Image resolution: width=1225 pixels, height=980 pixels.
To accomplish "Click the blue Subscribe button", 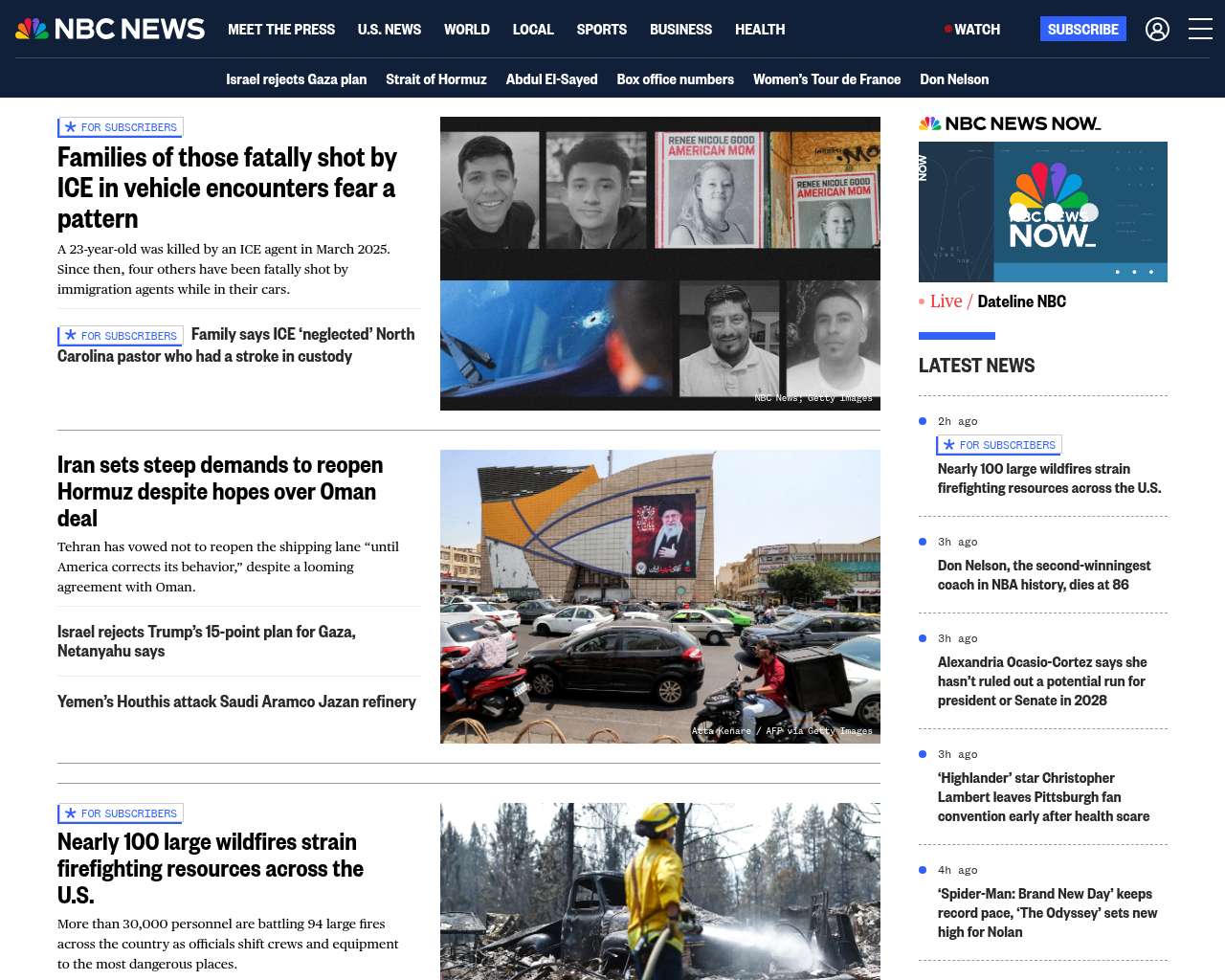I will 1083,30.
